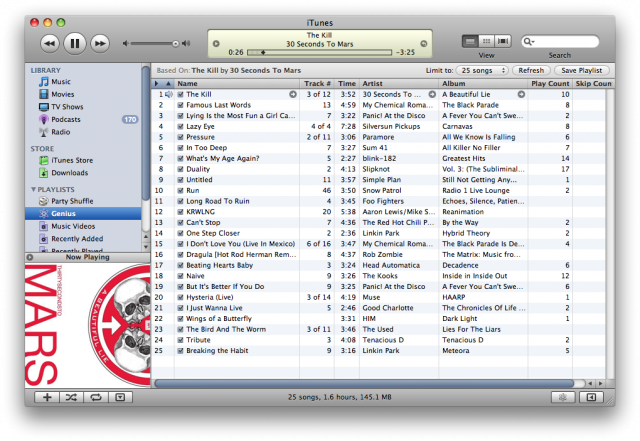Click the left arrow in the song display
Viewport: 640px width, 441px height.
[216, 44]
